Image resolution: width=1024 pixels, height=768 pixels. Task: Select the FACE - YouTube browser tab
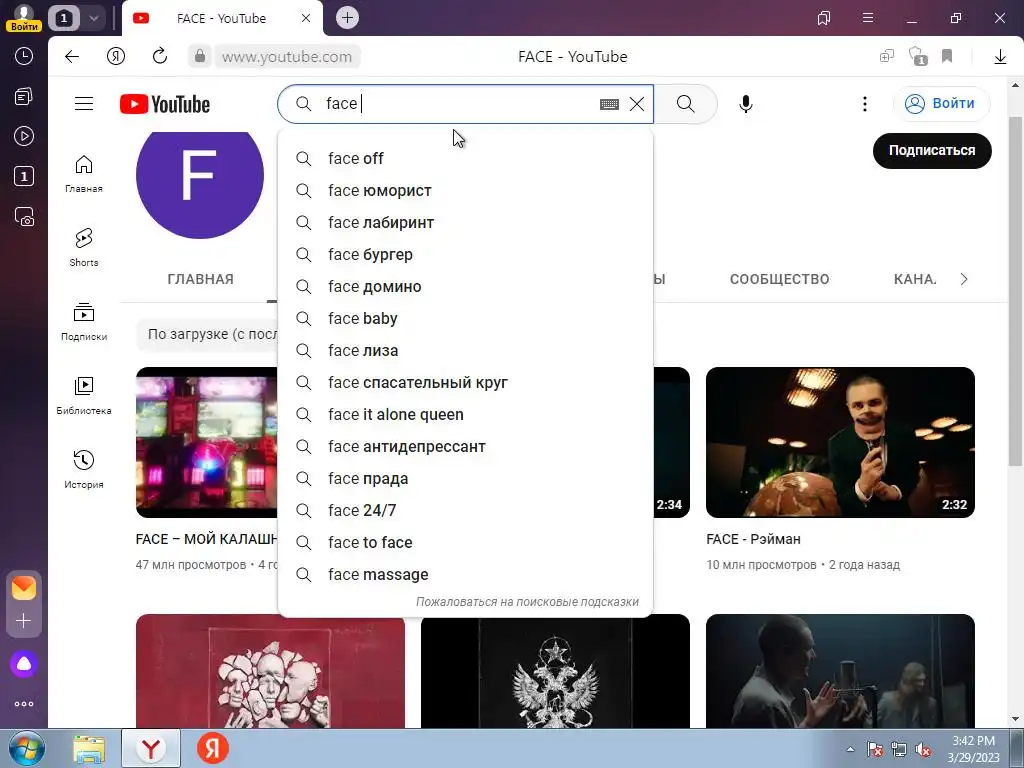[x=221, y=18]
